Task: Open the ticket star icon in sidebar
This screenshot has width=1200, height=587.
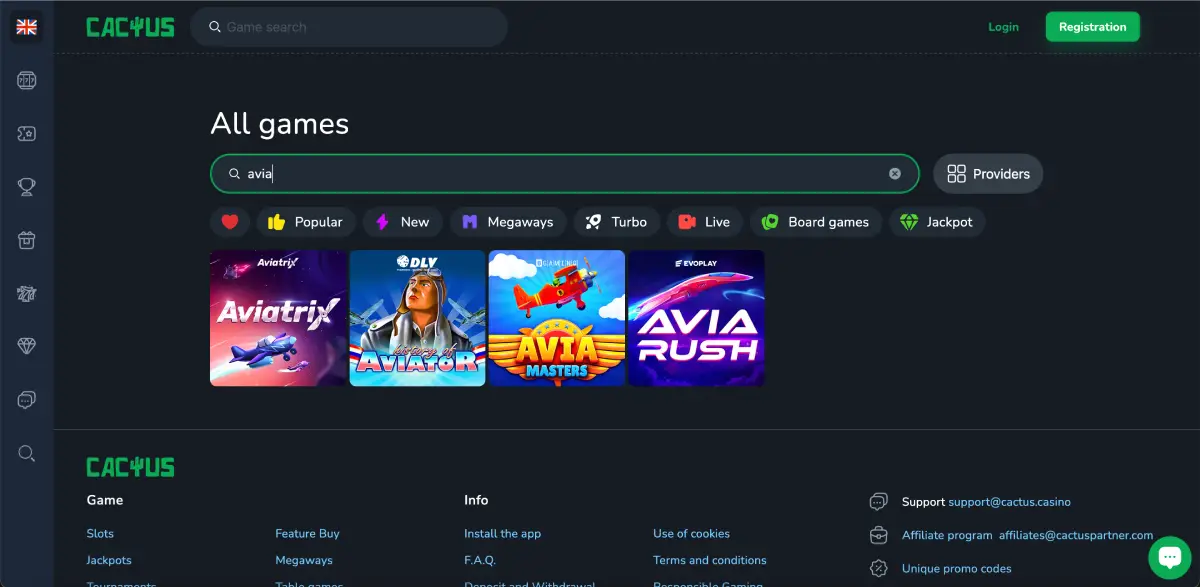Action: [x=27, y=133]
